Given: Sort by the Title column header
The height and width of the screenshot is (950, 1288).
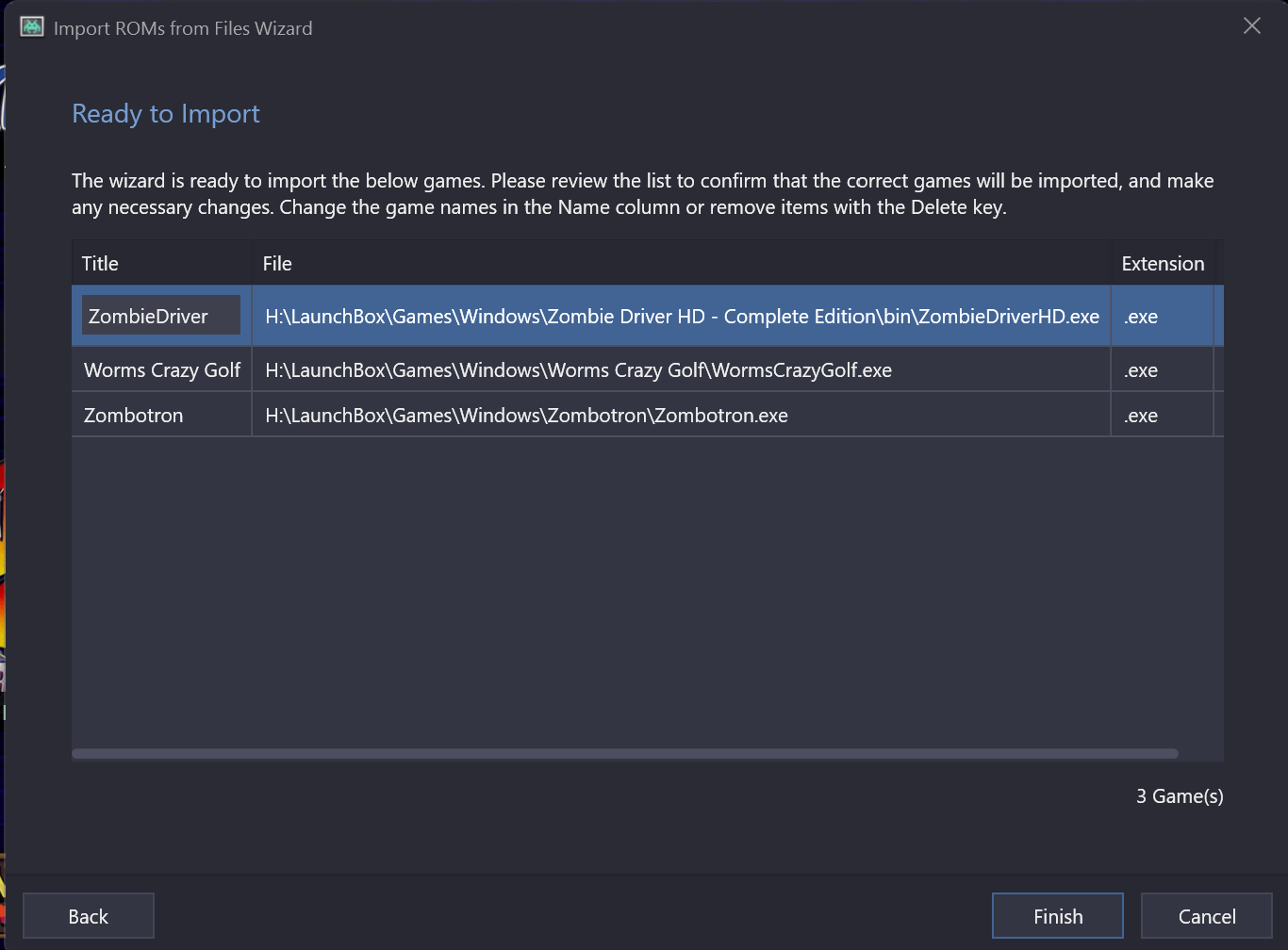Looking at the screenshot, I should point(162,263).
